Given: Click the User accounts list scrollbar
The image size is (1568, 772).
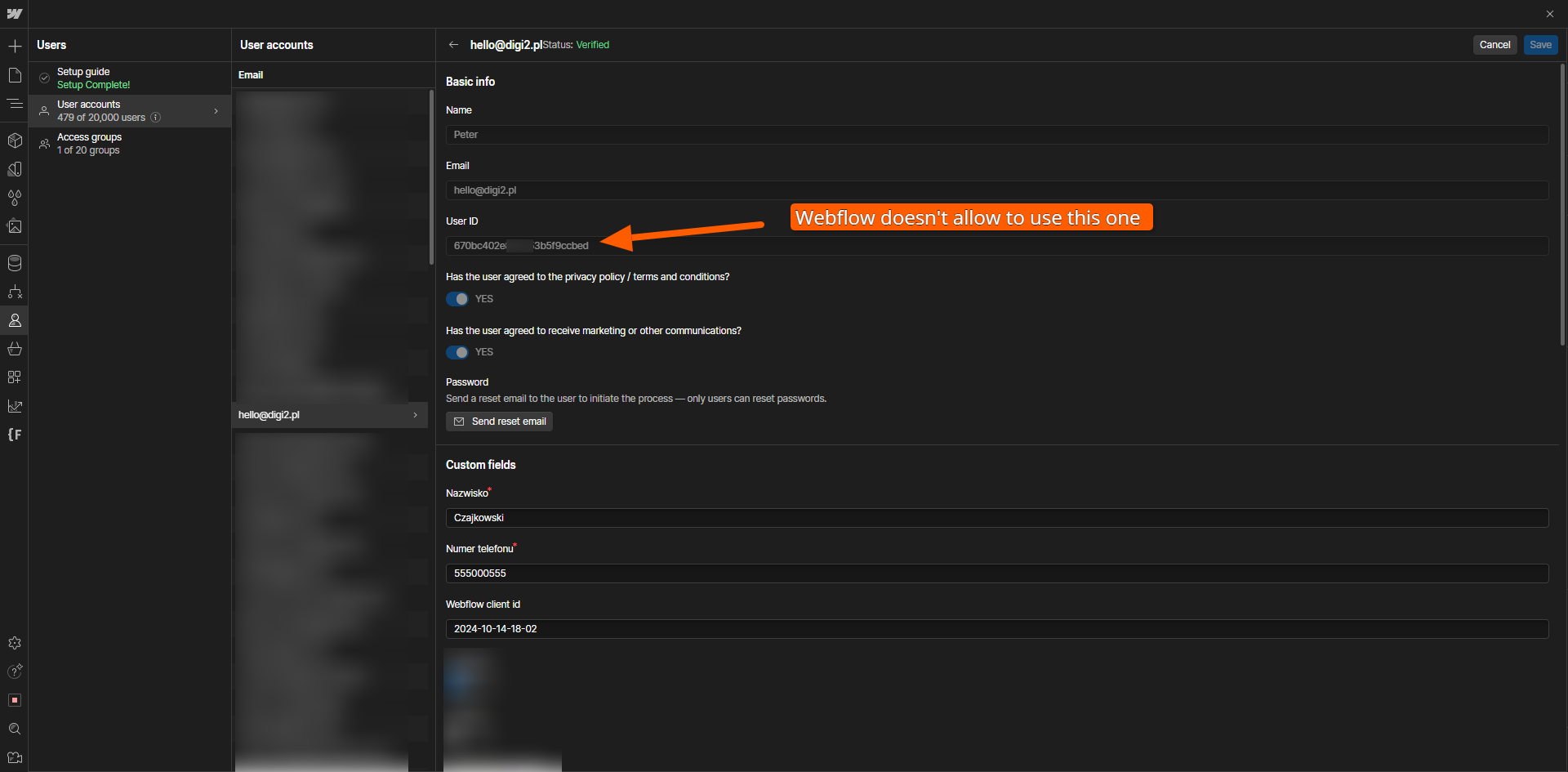Looking at the screenshot, I should click(431, 177).
